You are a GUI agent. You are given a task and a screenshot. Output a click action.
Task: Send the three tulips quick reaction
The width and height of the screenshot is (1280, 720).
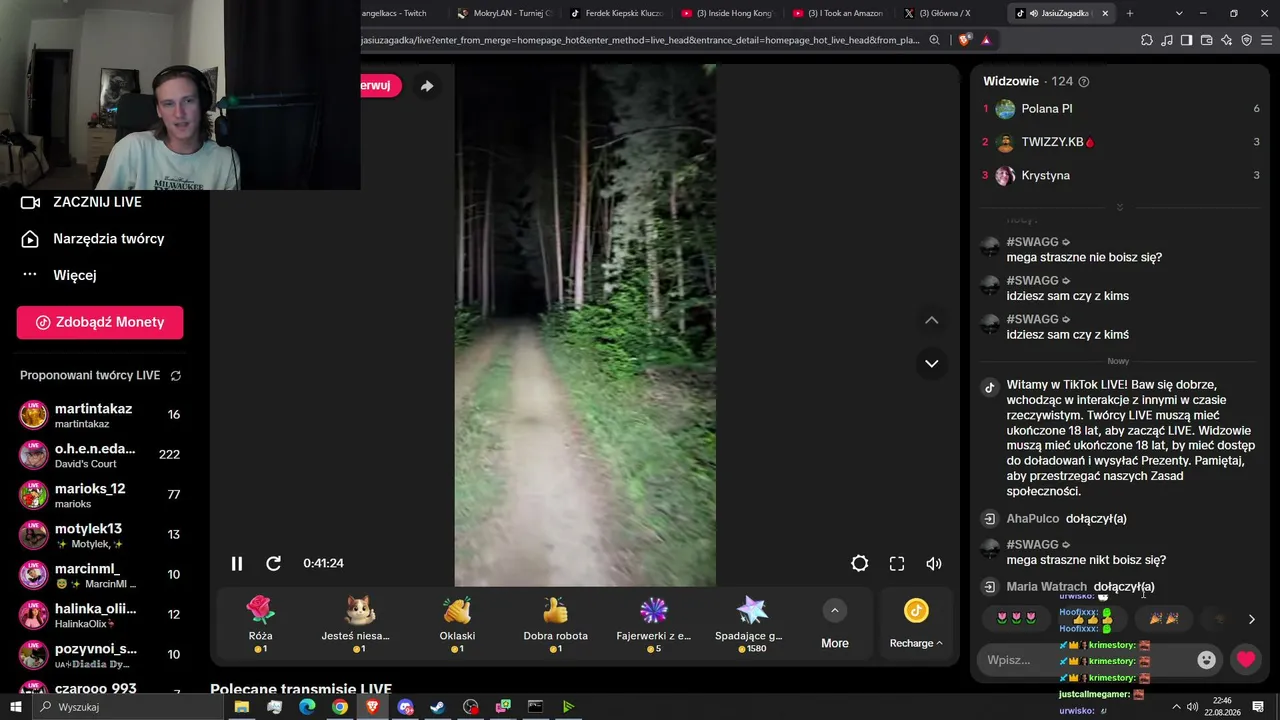pyautogui.click(x=1017, y=619)
